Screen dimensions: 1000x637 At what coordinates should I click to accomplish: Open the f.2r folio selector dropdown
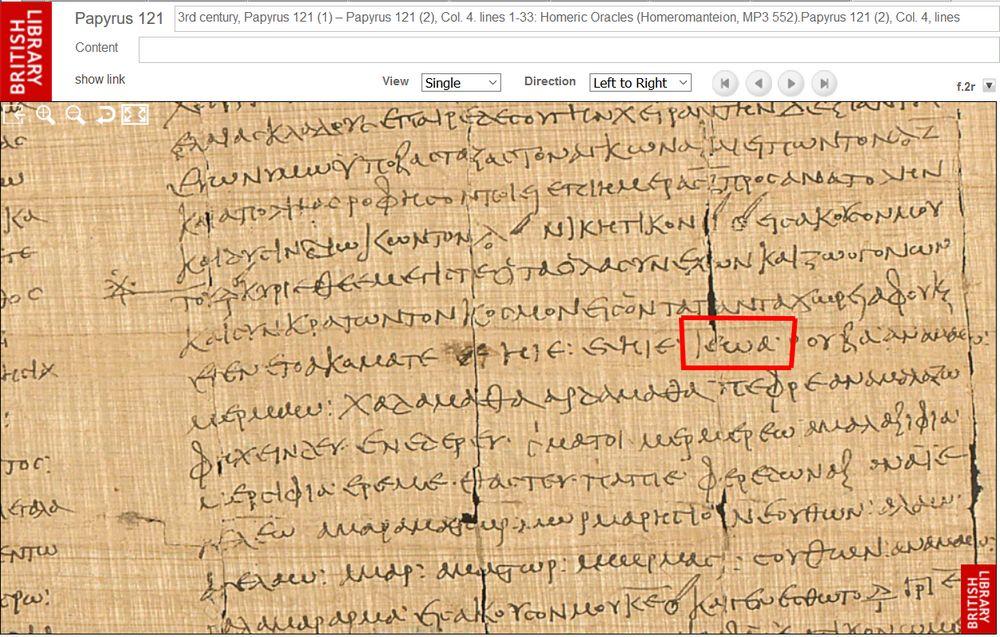[x=989, y=86]
